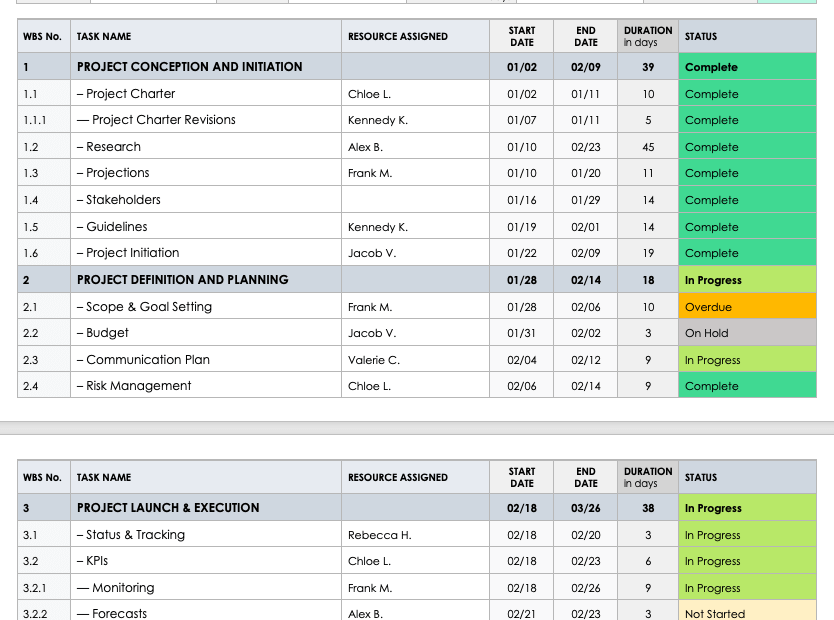Image resolution: width=834 pixels, height=620 pixels.
Task: Select empty resource cell in Stakeholders row
Action: click(x=415, y=199)
